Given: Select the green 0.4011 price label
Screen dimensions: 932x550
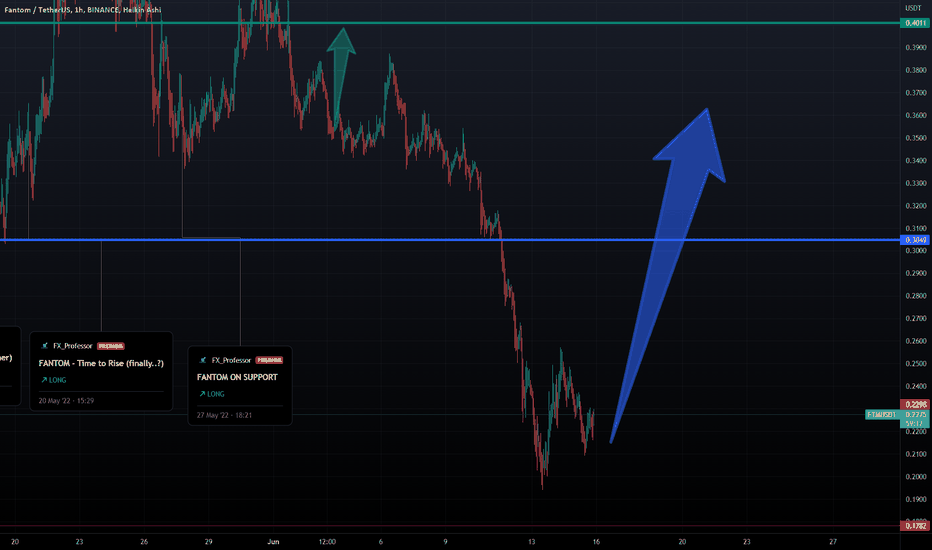Looking at the screenshot, I should (x=915, y=23).
